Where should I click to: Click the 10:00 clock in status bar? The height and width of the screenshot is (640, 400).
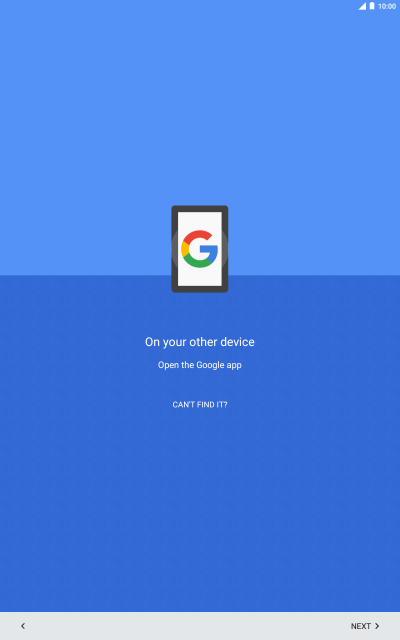pyautogui.click(x=387, y=6)
